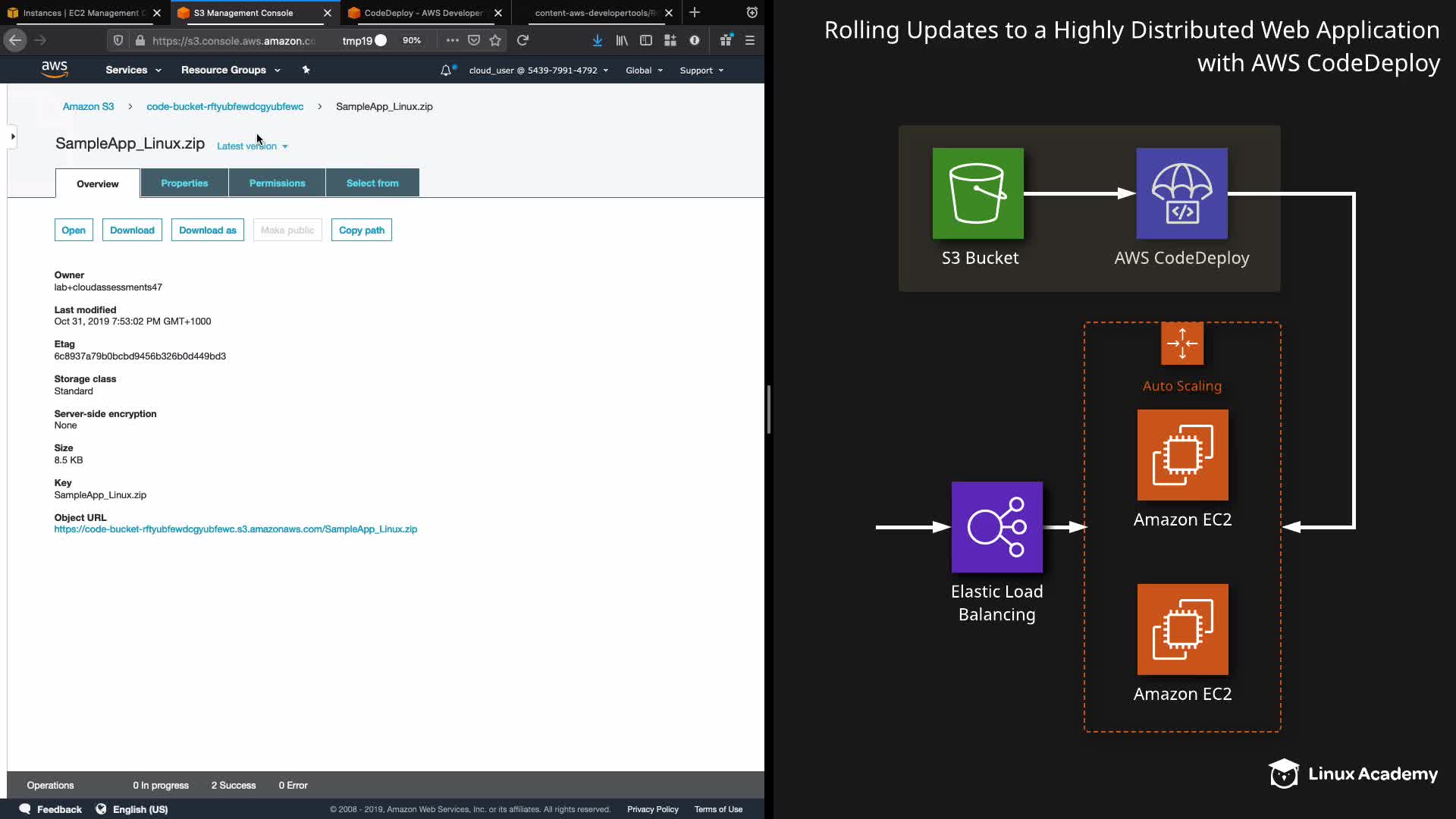
Task: Click the Copy path button
Action: 361,230
